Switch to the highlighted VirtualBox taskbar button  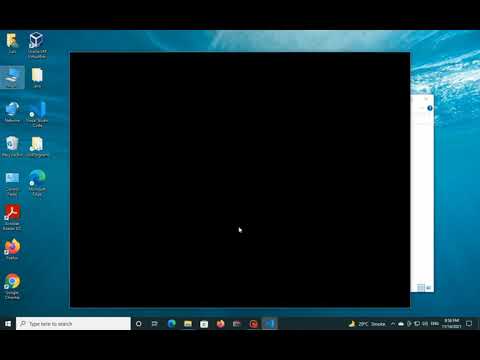270,323
